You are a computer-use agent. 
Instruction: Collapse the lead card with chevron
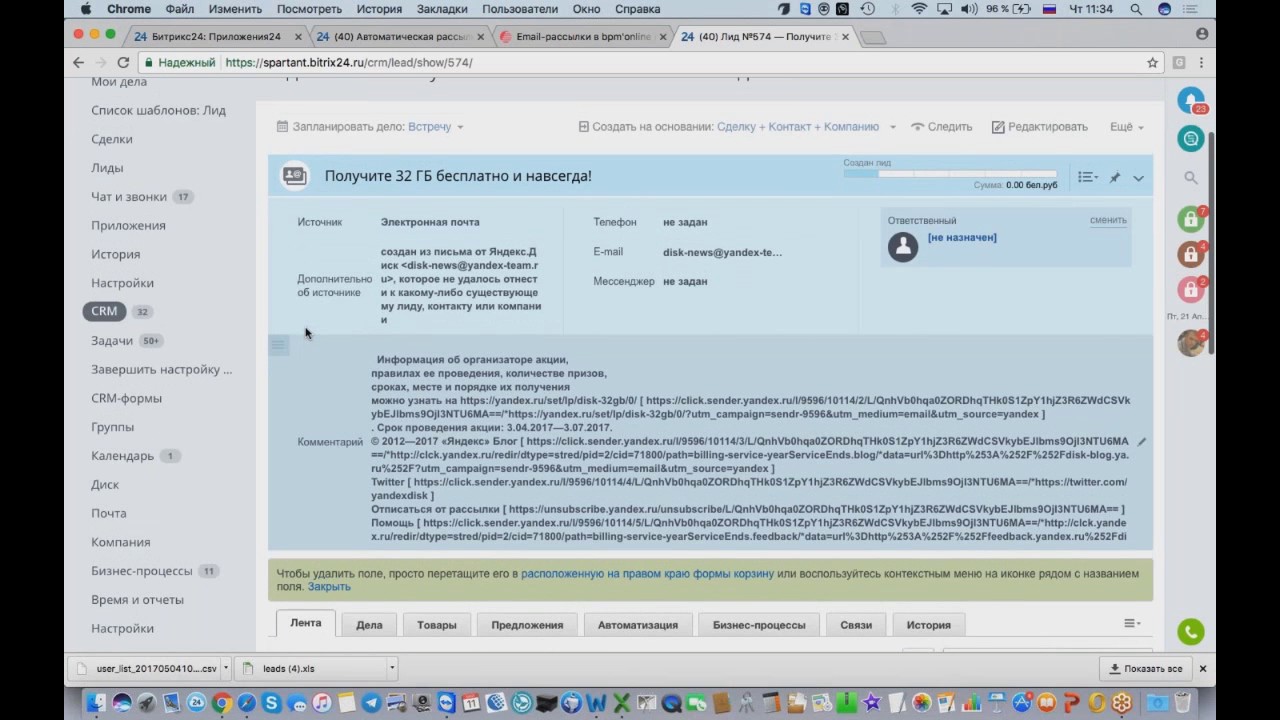pyautogui.click(x=1138, y=178)
